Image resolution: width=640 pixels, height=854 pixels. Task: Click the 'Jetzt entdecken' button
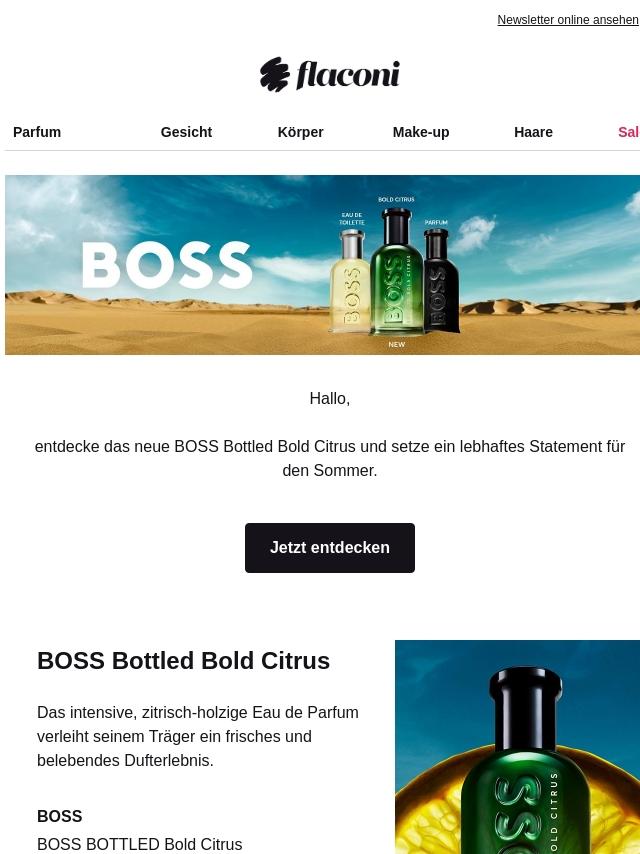pyautogui.click(x=330, y=548)
